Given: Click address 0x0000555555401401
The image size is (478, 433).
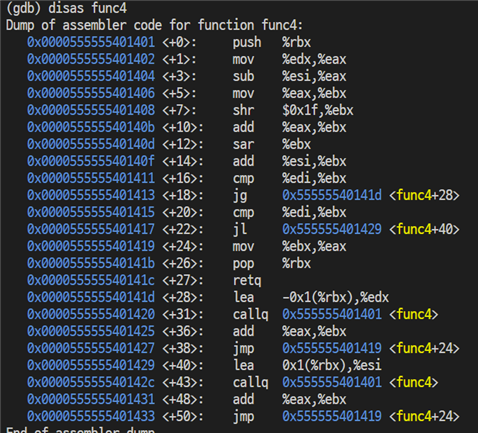Looking at the screenshot, I should coord(91,42).
